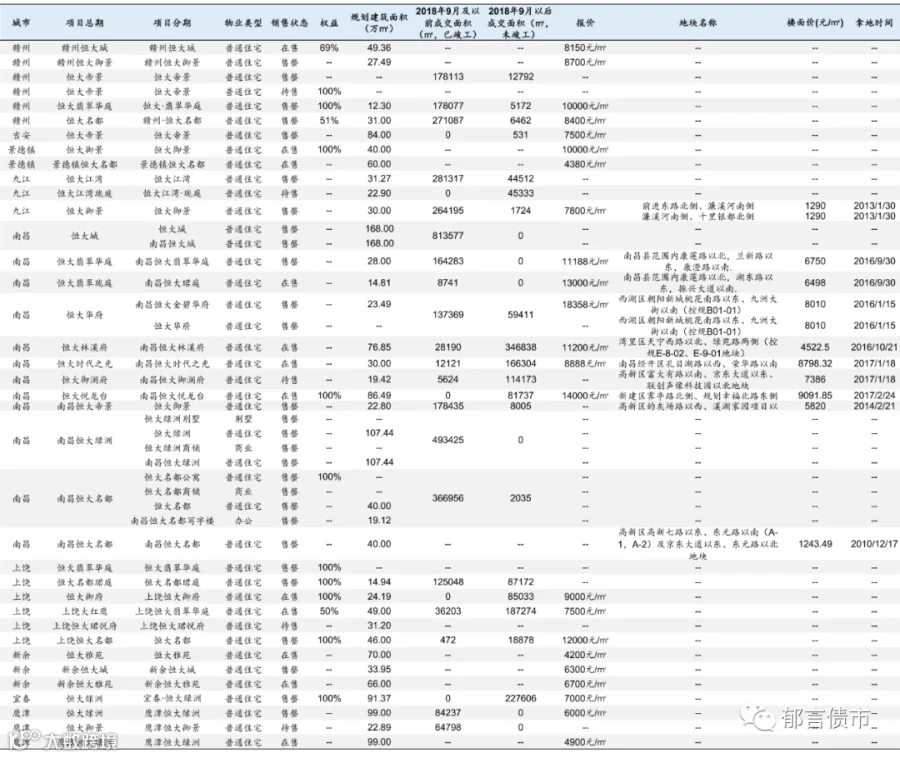Select the 9091.85 floor price cell
This screenshot has width=900, height=758.
click(815, 396)
